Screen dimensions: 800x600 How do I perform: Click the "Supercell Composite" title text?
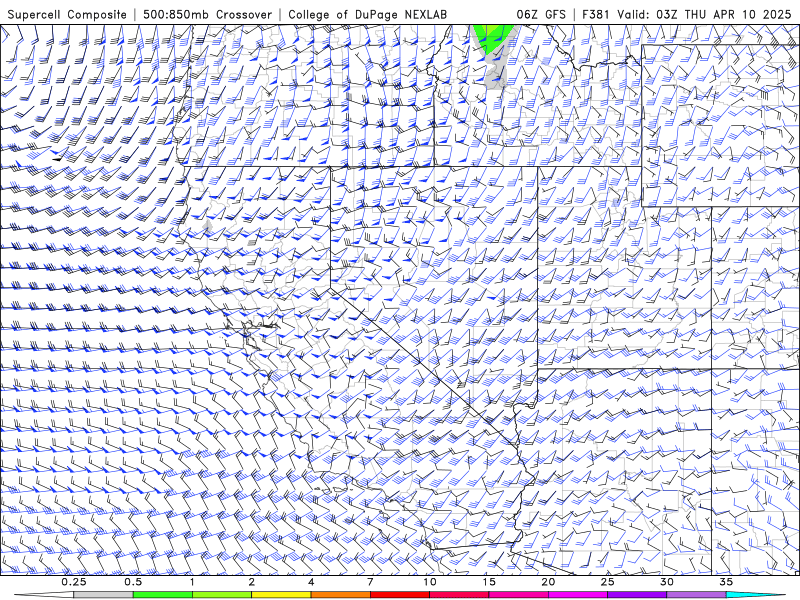pos(67,14)
